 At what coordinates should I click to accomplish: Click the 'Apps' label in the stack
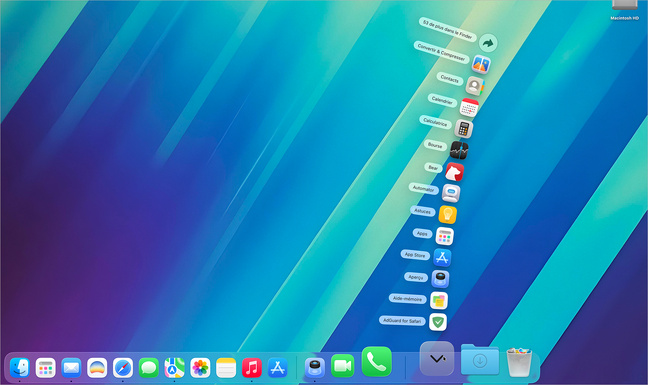coord(422,233)
